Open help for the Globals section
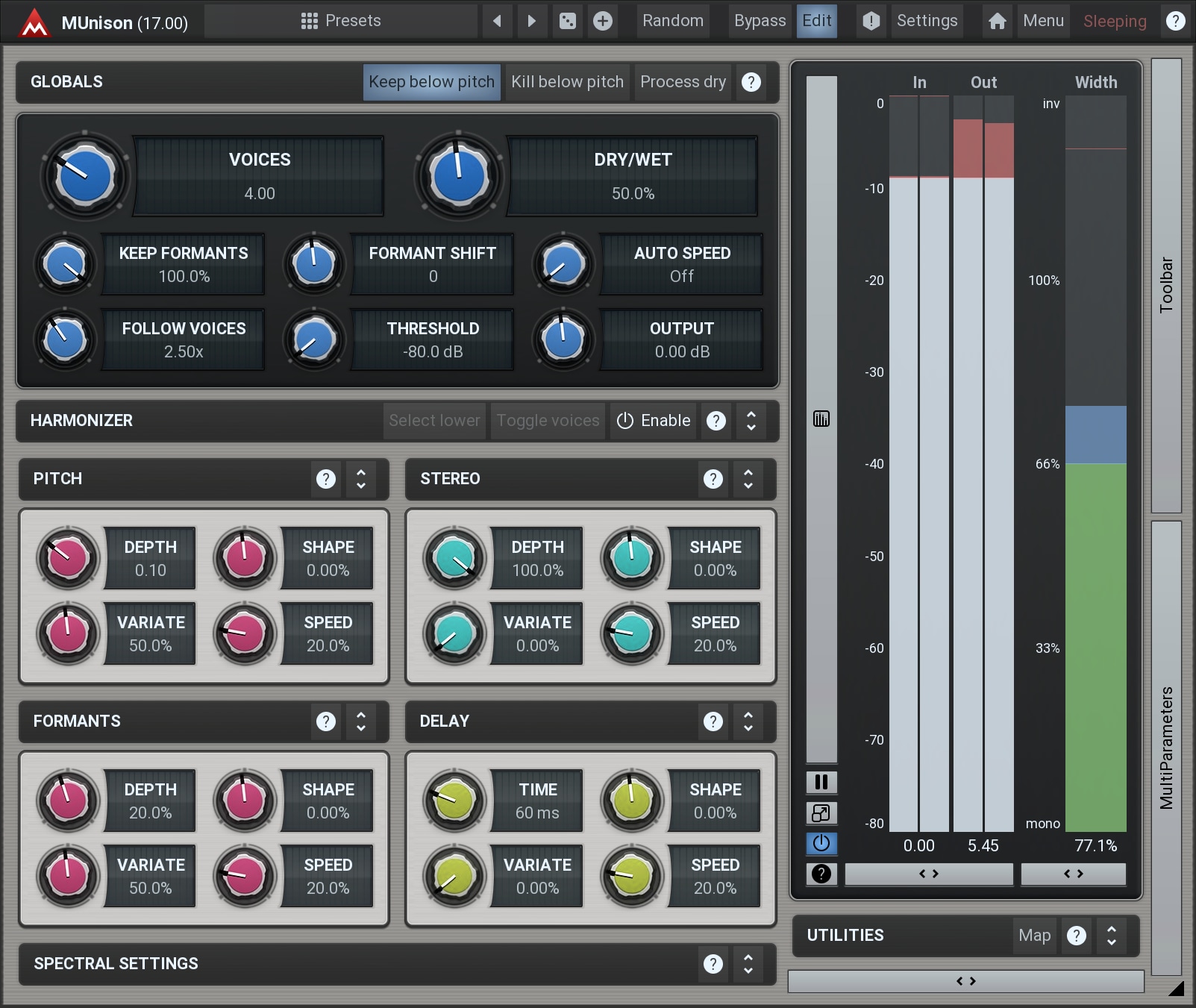Image resolution: width=1196 pixels, height=1008 pixels. point(751,82)
